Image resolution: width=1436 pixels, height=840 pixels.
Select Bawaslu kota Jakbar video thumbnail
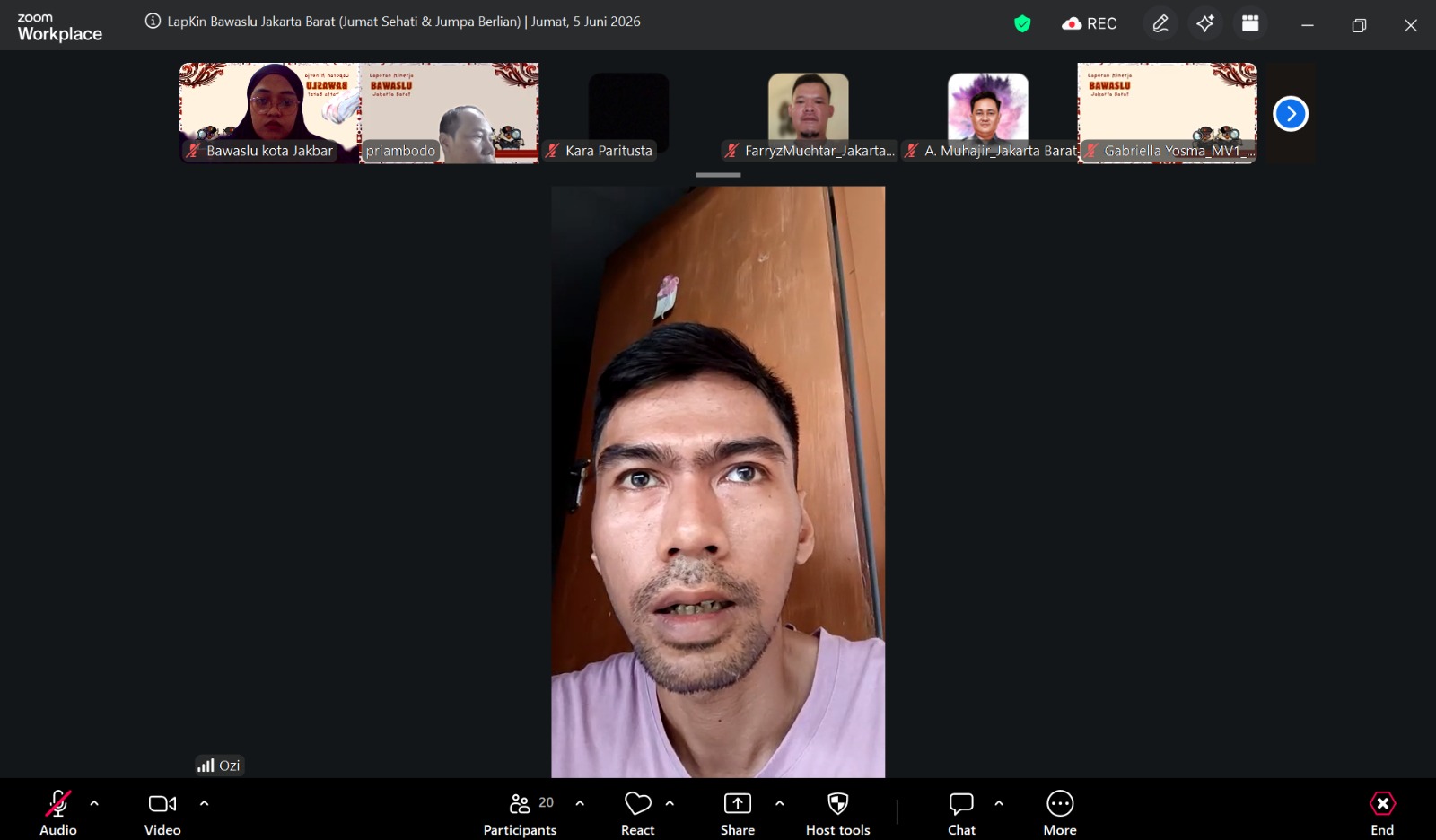tap(269, 113)
